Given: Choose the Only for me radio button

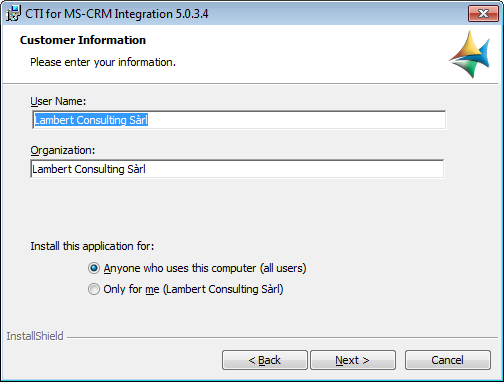Looking at the screenshot, I should pyautogui.click(x=94, y=289).
